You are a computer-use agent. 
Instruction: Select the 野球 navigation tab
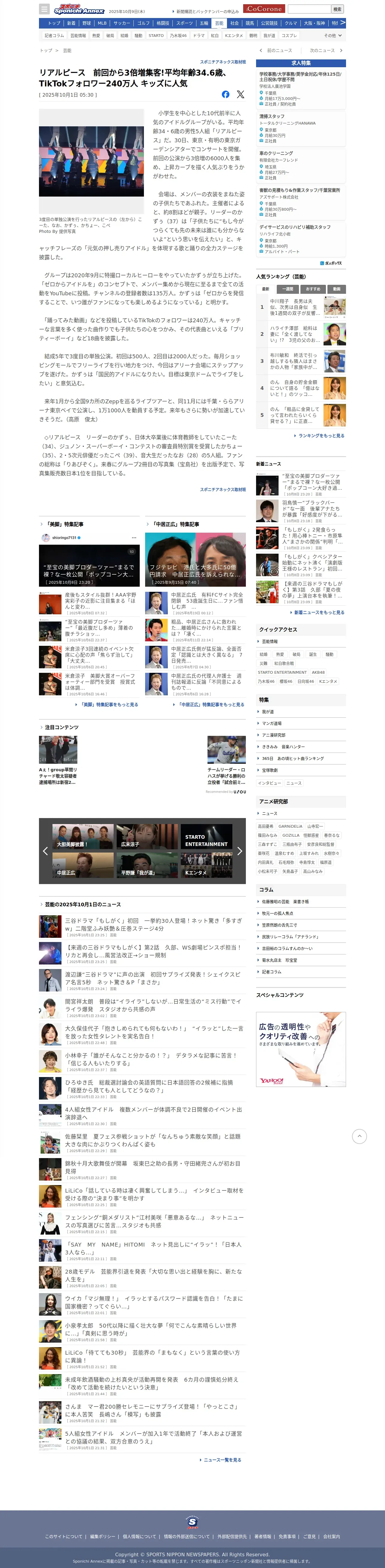tap(86, 23)
